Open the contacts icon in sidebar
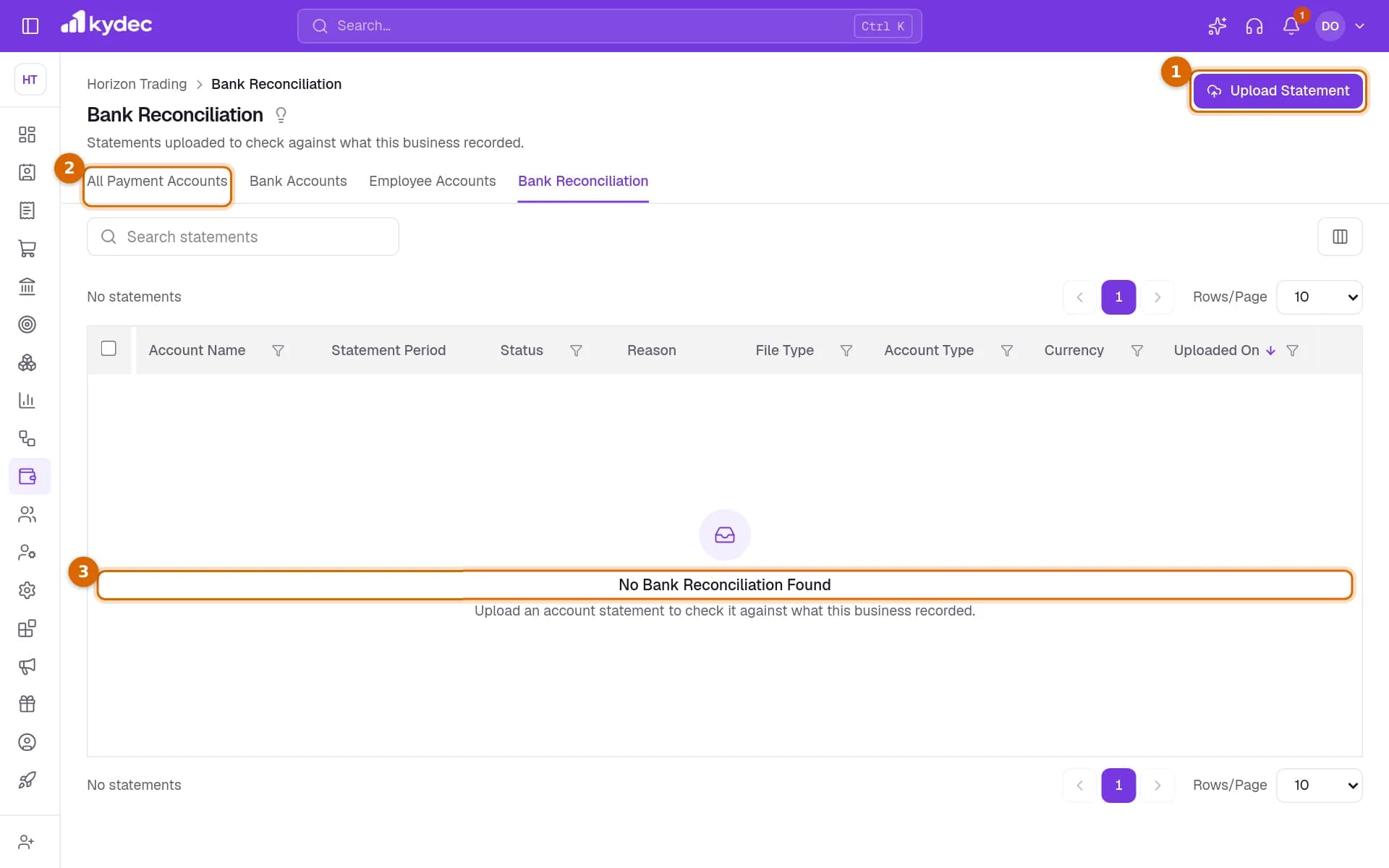This screenshot has width=1389, height=868. (27, 172)
